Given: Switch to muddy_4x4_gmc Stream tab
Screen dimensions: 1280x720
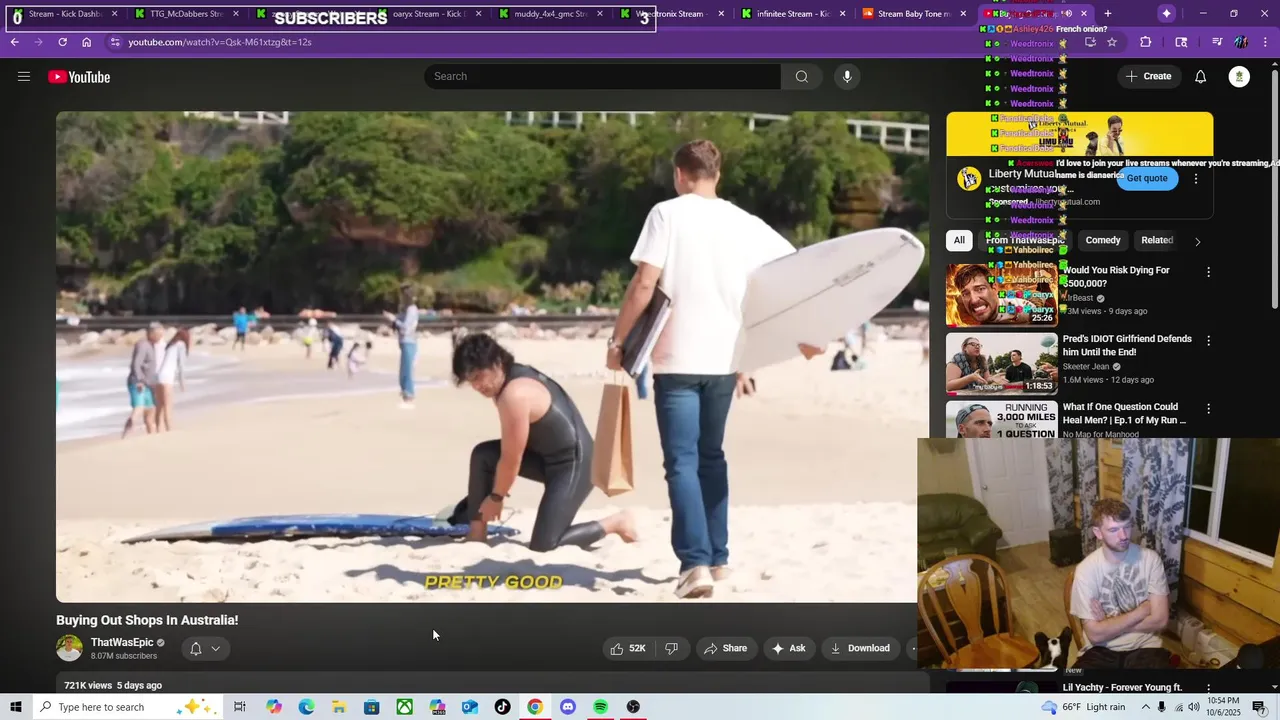Looking at the screenshot, I should point(552,14).
